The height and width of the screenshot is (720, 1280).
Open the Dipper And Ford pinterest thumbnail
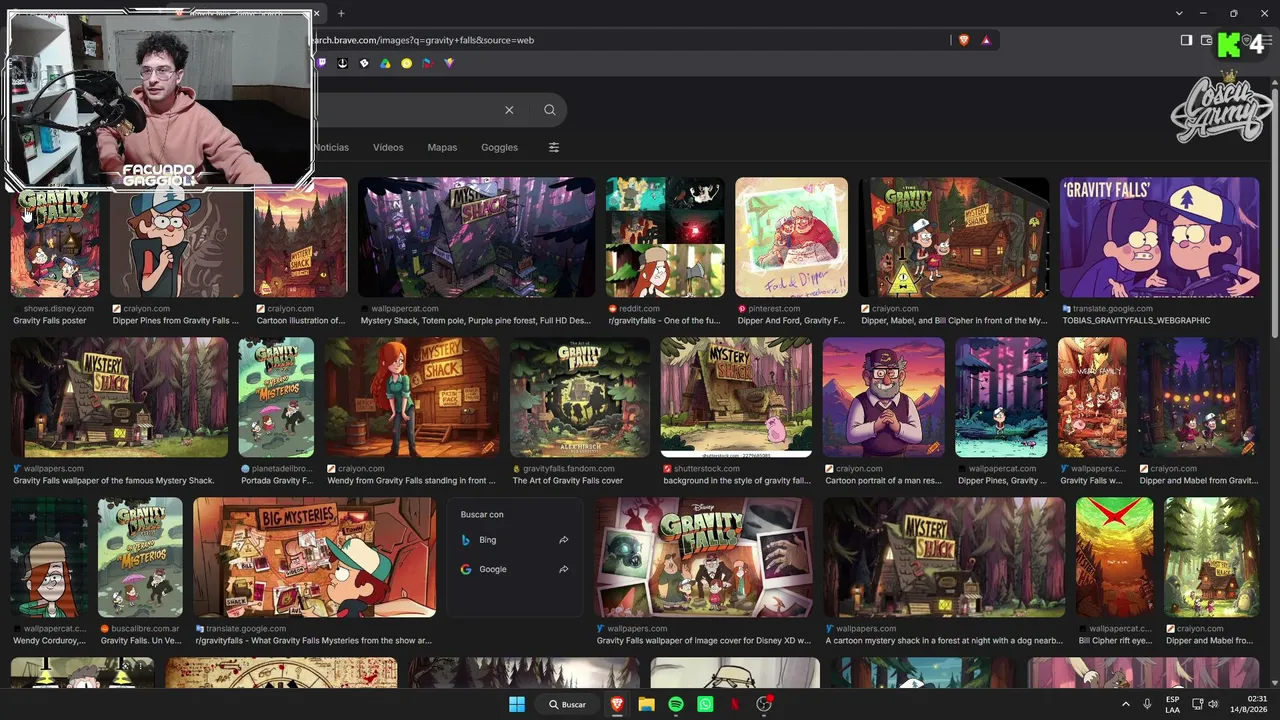[792, 237]
